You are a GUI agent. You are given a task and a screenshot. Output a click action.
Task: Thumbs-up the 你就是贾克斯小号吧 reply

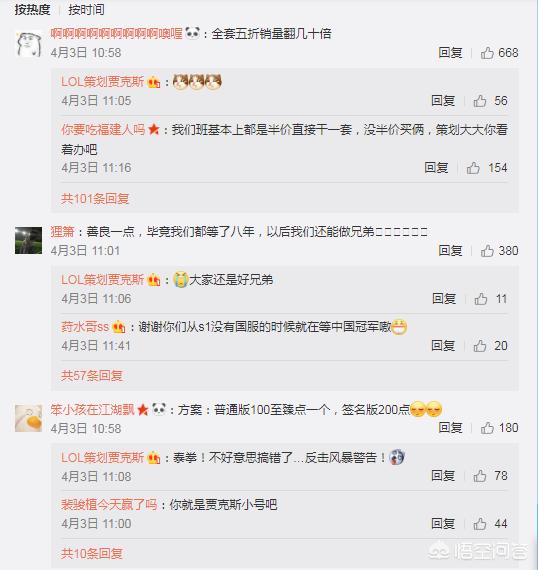point(480,524)
